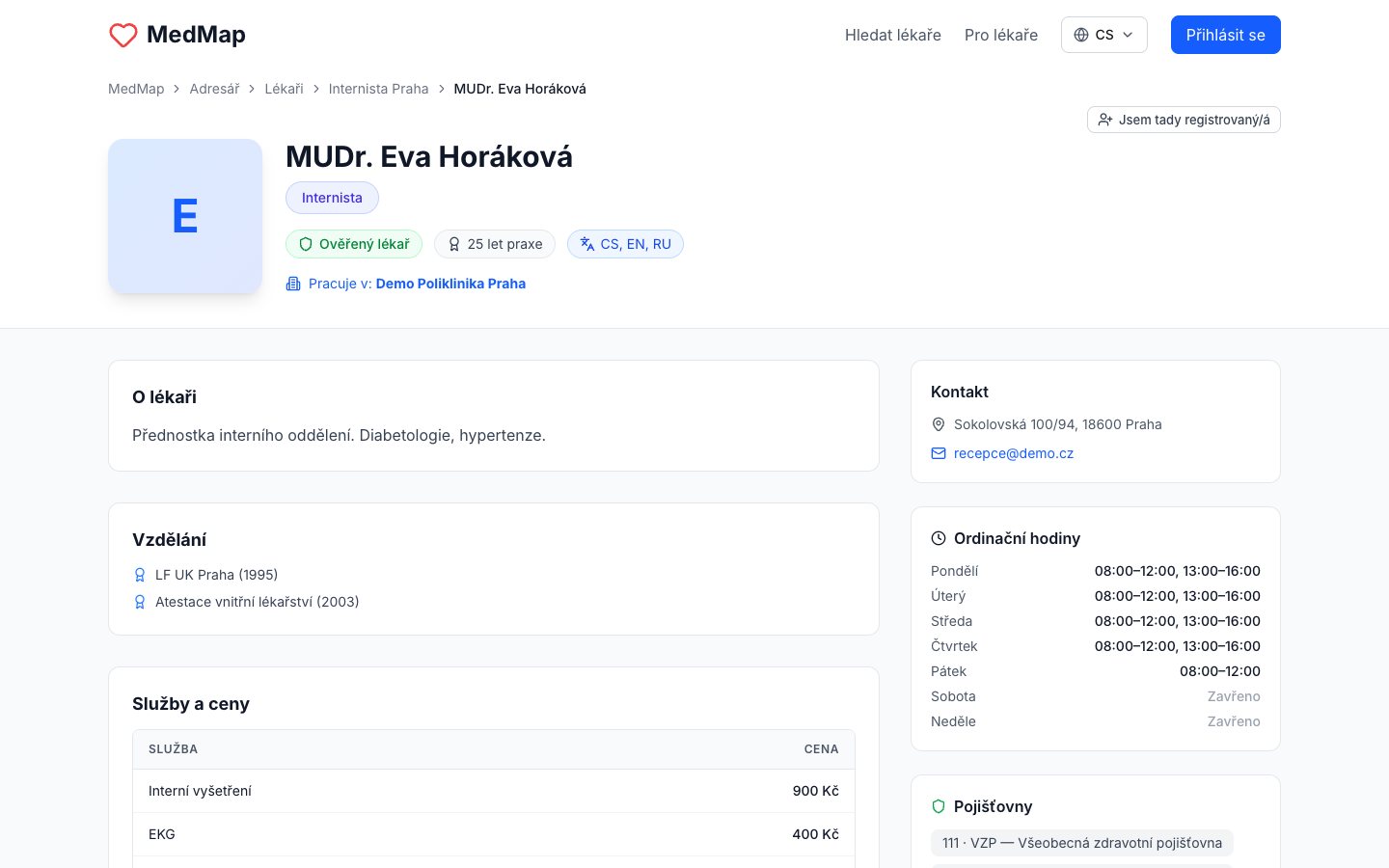
Task: Open Demo Poliklinika Praha link
Action: [x=450, y=284]
